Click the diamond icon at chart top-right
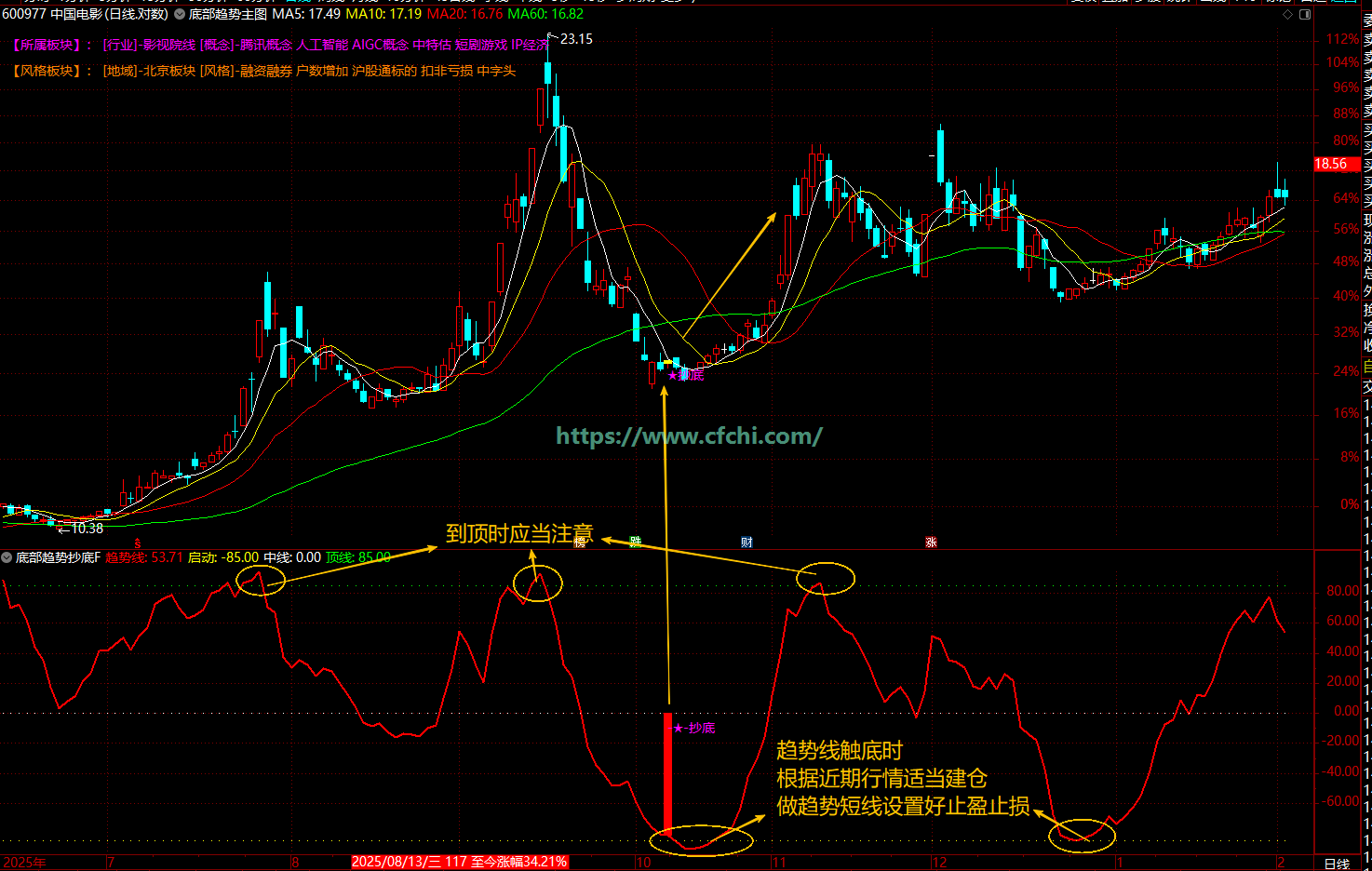 [x=1287, y=14]
